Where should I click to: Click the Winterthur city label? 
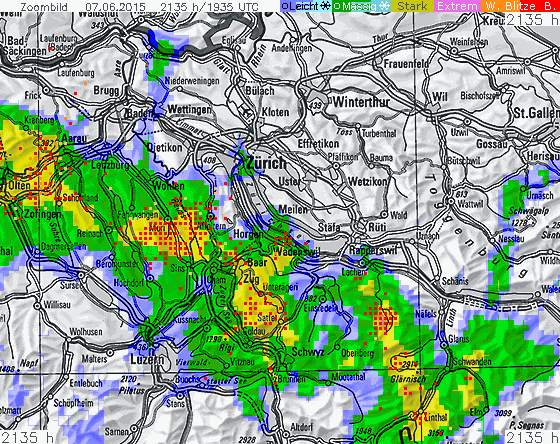coord(361,102)
